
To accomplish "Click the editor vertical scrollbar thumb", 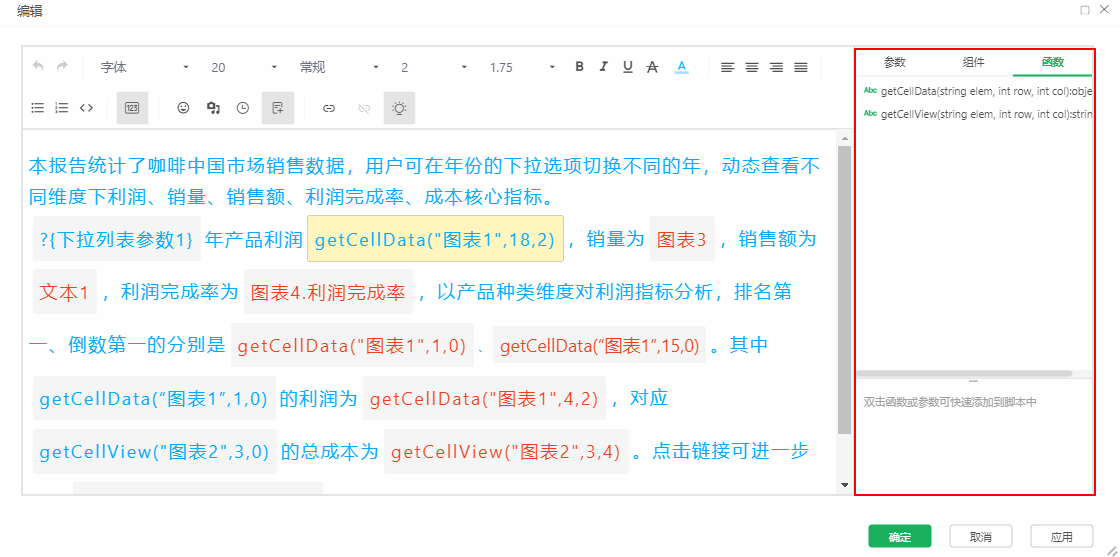I will coord(844,290).
